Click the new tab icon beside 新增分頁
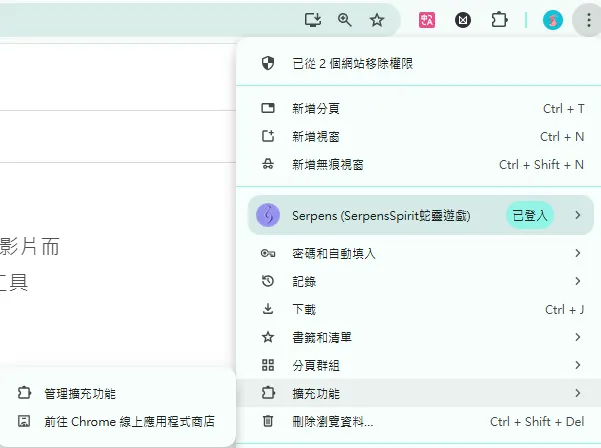The height and width of the screenshot is (448, 601). (268, 108)
